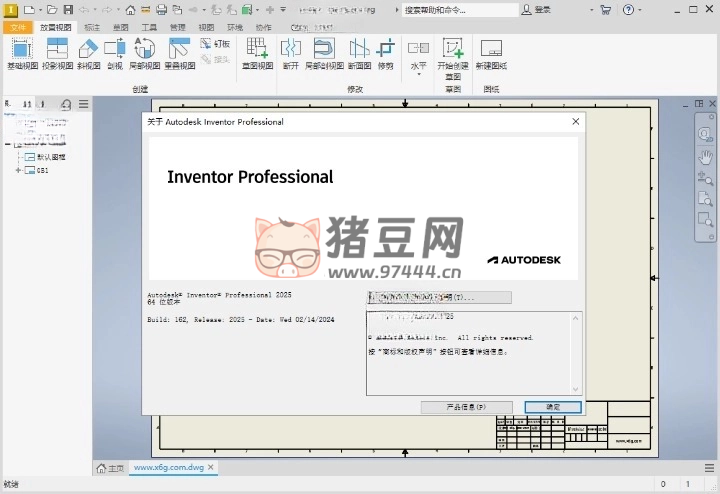Image resolution: width=720 pixels, height=494 pixels.
Task: Open the 文件 (File) menu tab
Action: pos(19,28)
